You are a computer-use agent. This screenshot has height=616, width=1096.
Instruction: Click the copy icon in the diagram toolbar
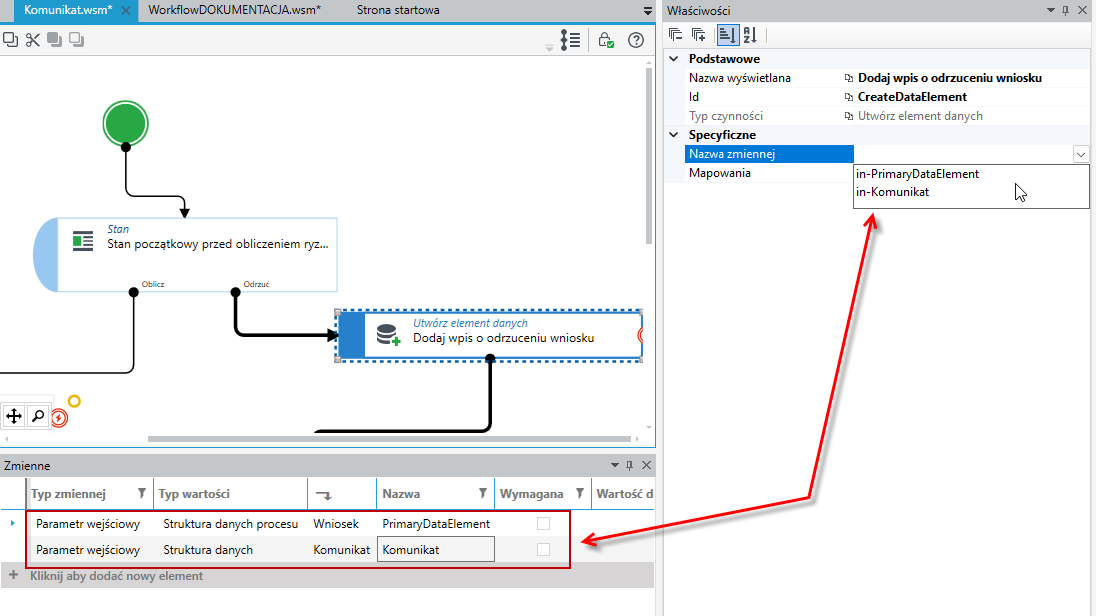coord(10,40)
